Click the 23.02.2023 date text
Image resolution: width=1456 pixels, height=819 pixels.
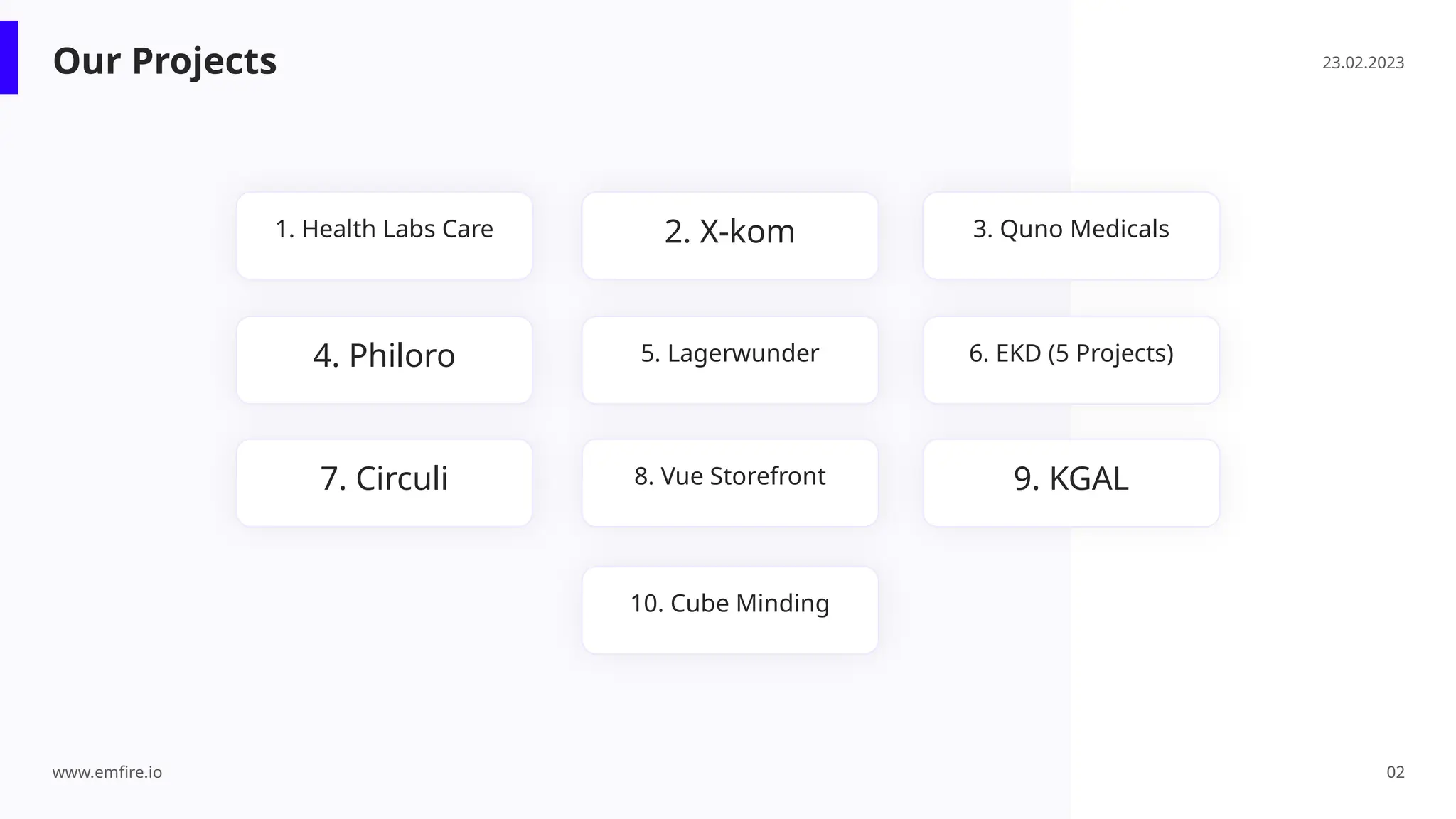[1363, 63]
